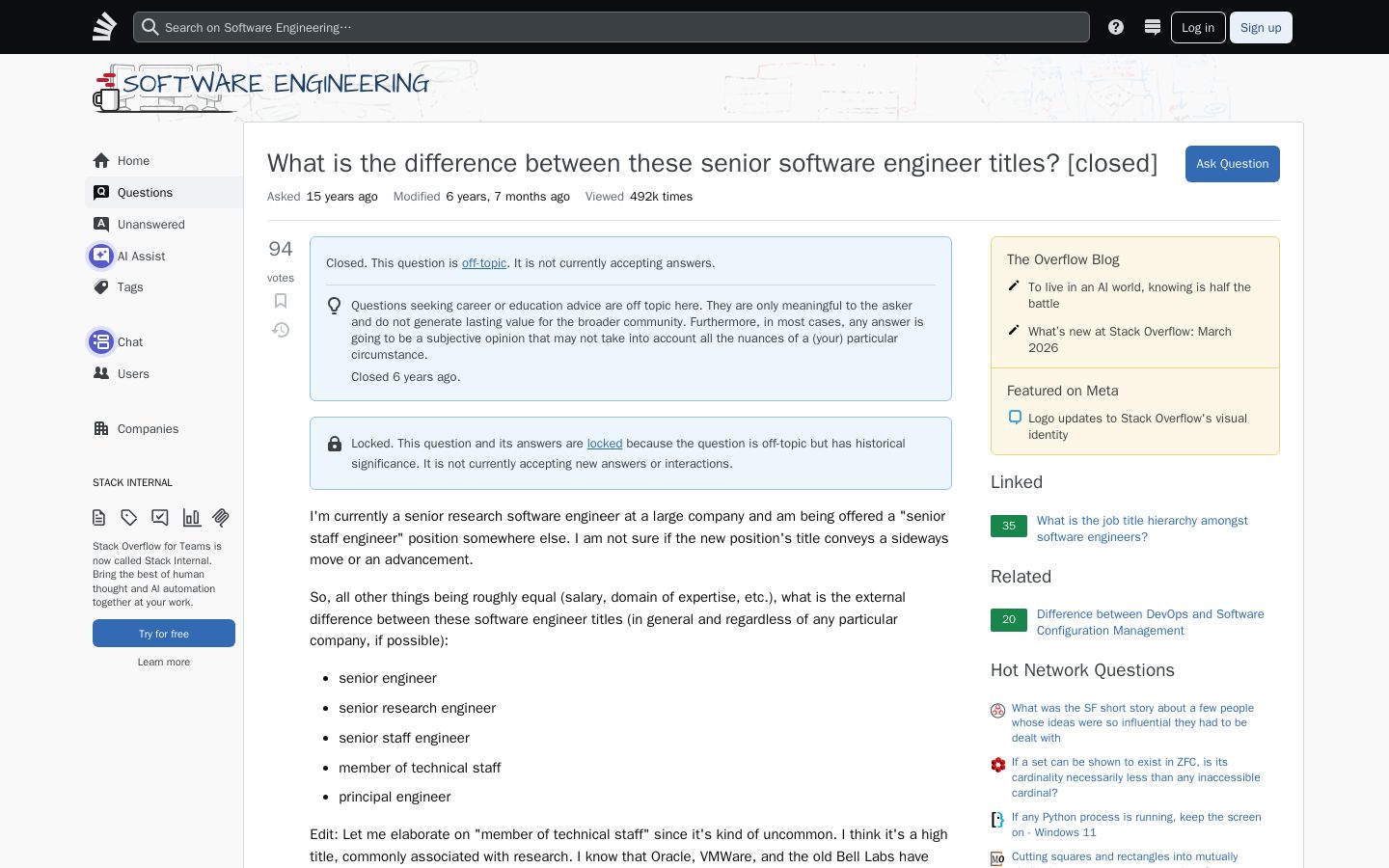This screenshot has height=868, width=1389.
Task: Click the Software Engineering site logo
Action: tap(260, 89)
